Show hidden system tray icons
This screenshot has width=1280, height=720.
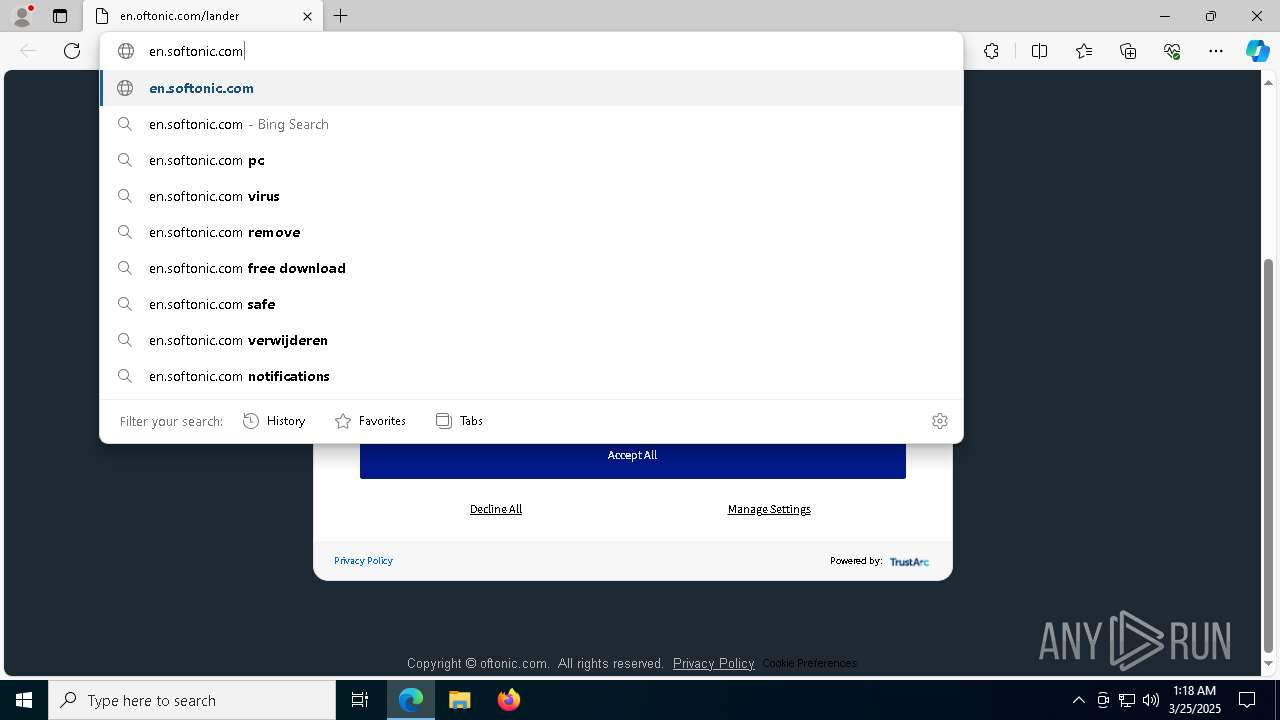(1078, 700)
